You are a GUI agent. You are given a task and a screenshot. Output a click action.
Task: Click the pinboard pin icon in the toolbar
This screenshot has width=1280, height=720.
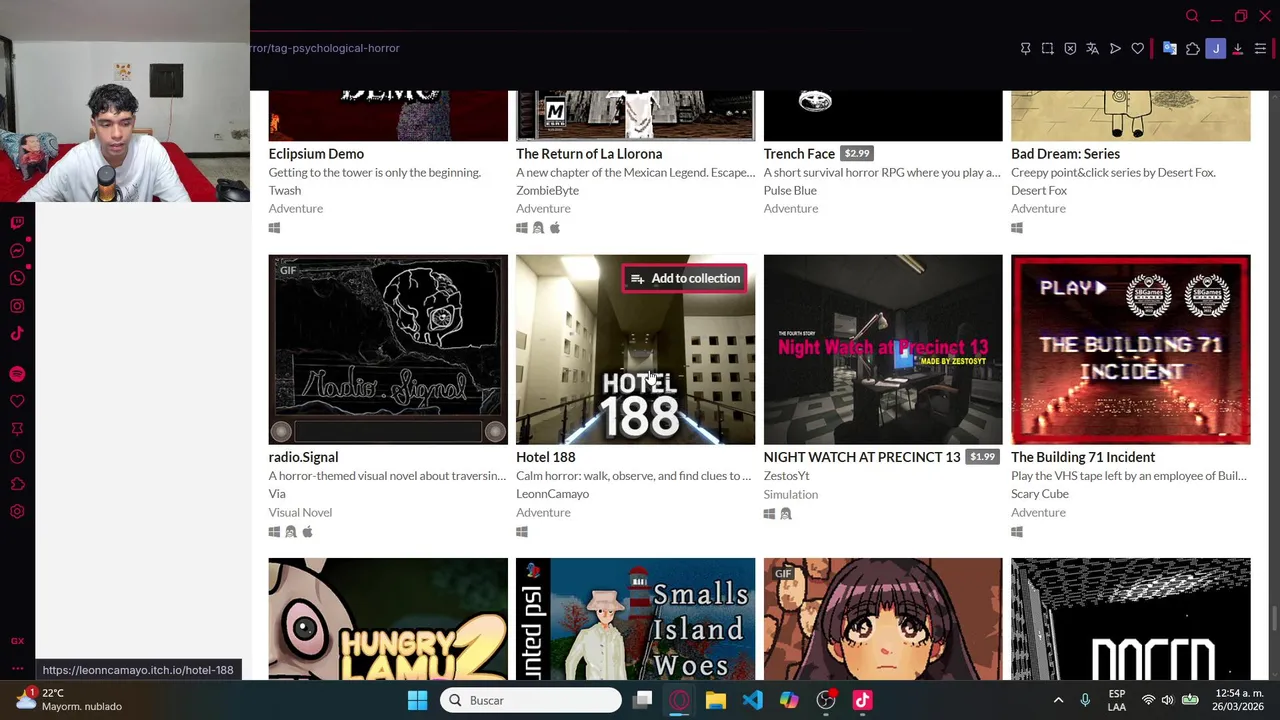tap(1025, 48)
